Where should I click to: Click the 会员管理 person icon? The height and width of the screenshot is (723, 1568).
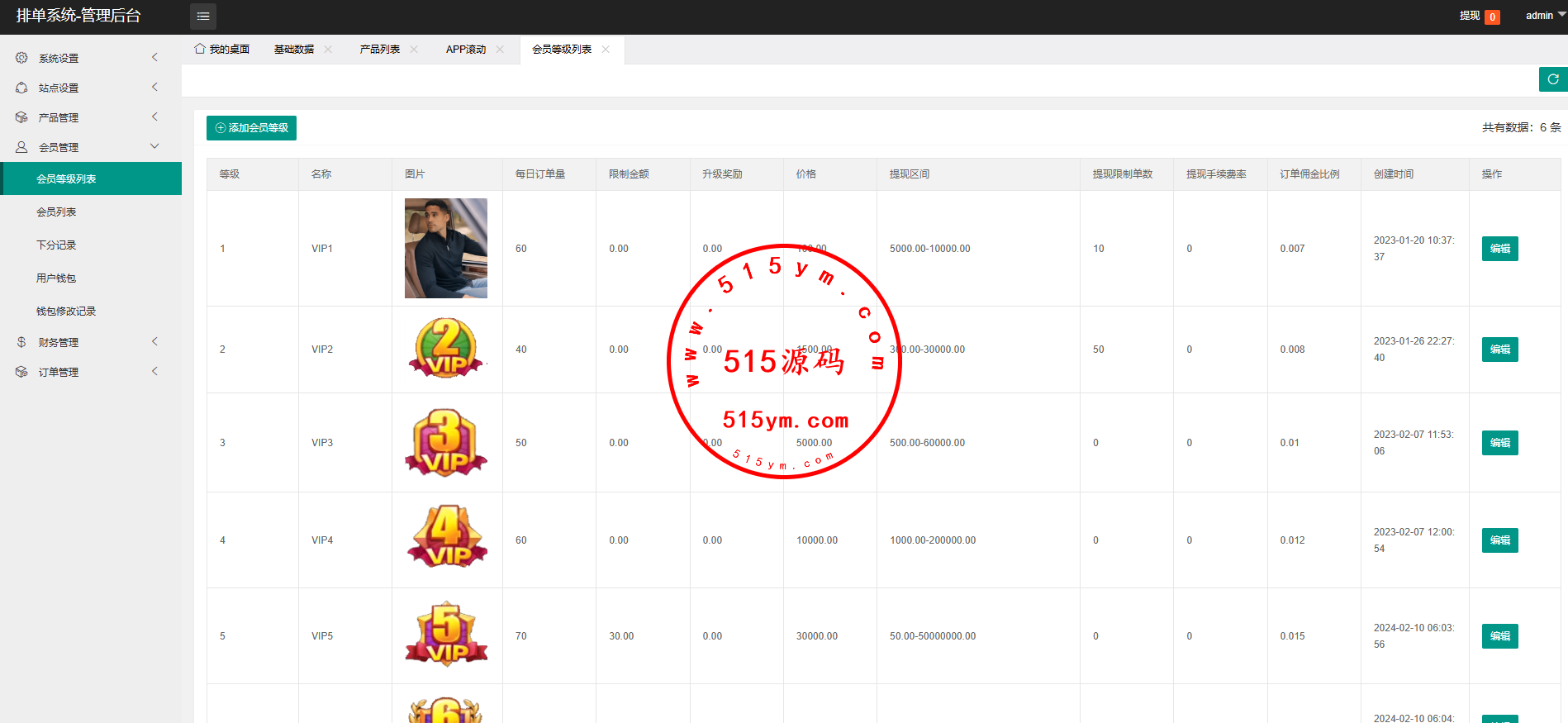(21, 147)
